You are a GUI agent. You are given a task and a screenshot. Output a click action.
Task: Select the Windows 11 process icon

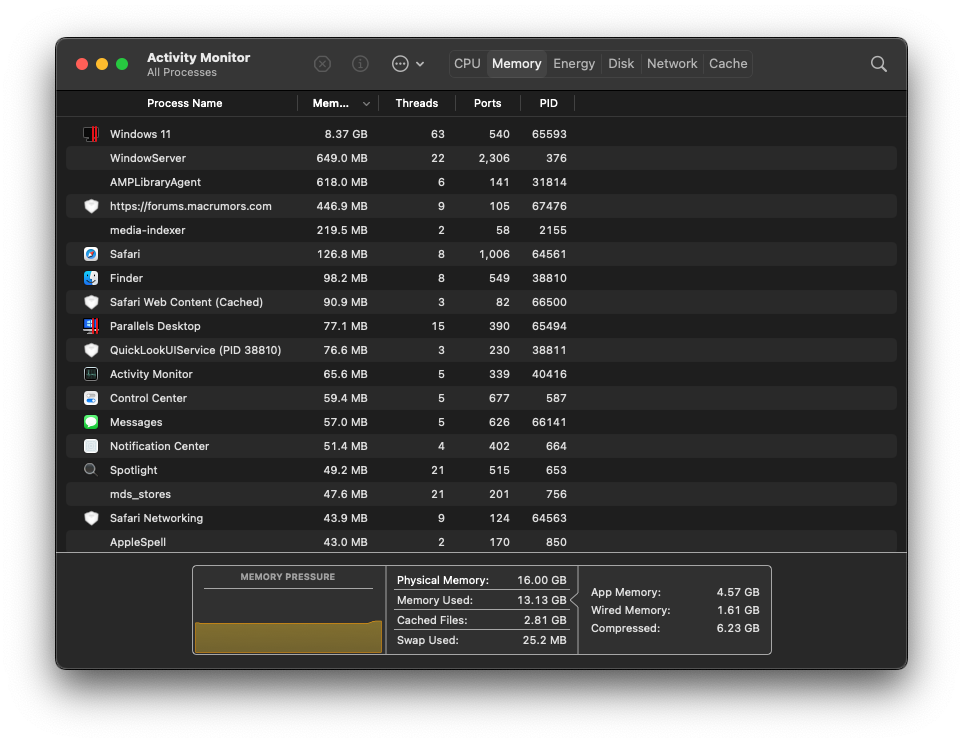(x=91, y=134)
